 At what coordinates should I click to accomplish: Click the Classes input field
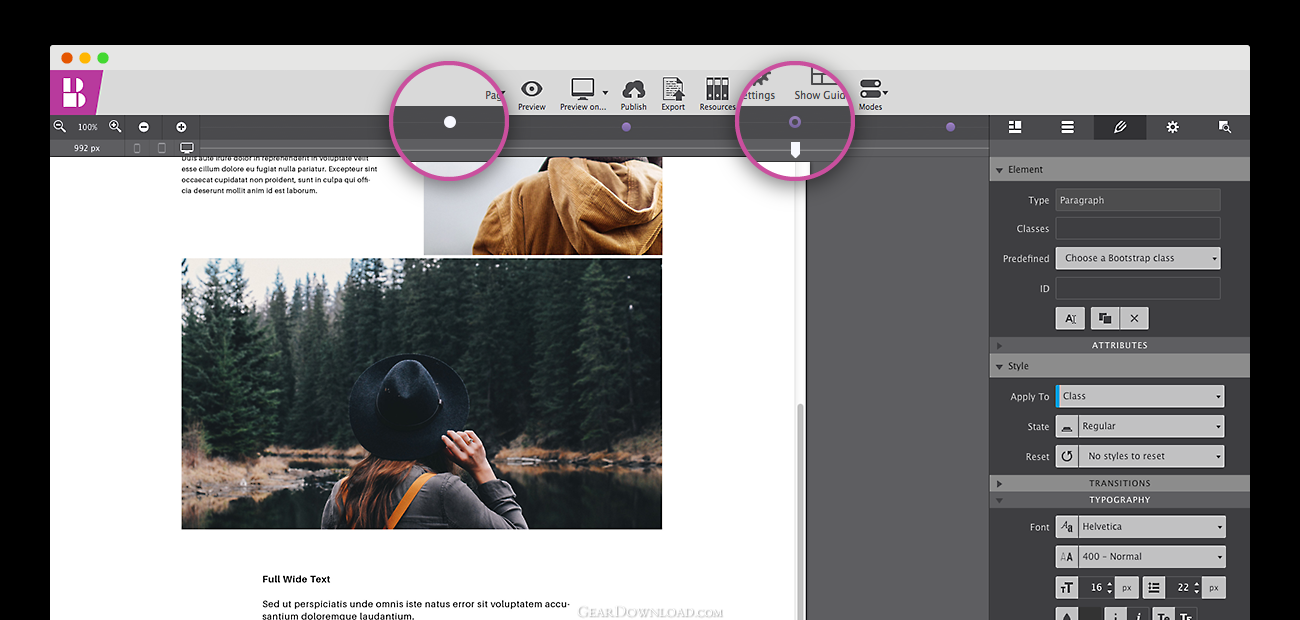coord(1138,228)
